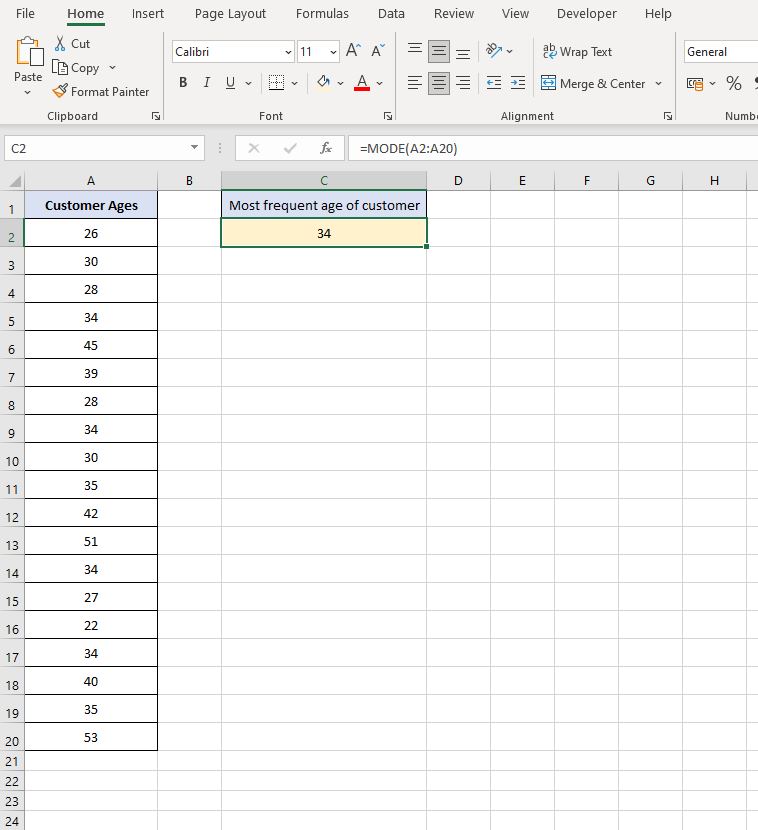The height and width of the screenshot is (830, 758).
Task: Open the Font settings dialog launcher
Action: pos(388,116)
